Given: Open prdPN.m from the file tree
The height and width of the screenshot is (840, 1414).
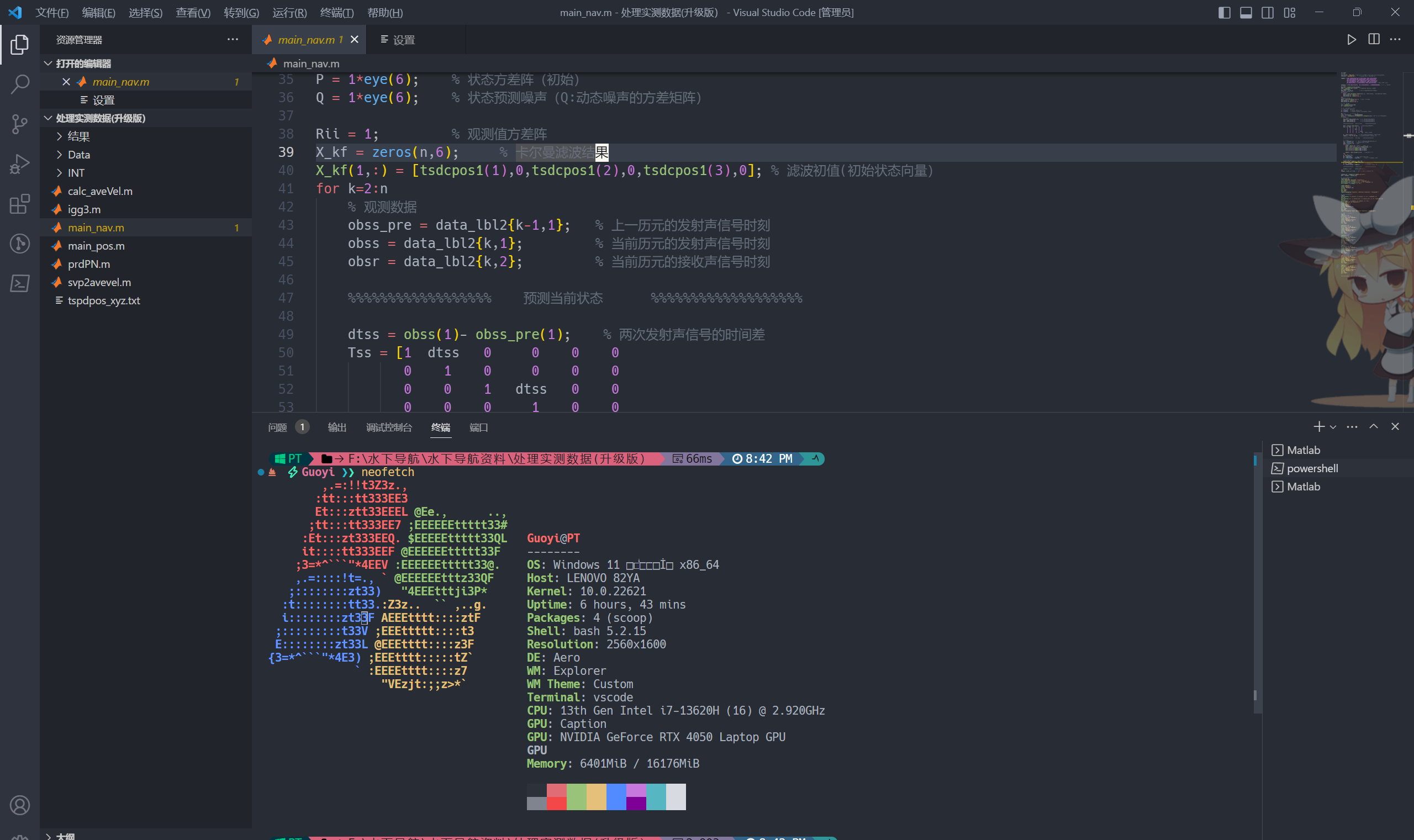Looking at the screenshot, I should point(146,264).
